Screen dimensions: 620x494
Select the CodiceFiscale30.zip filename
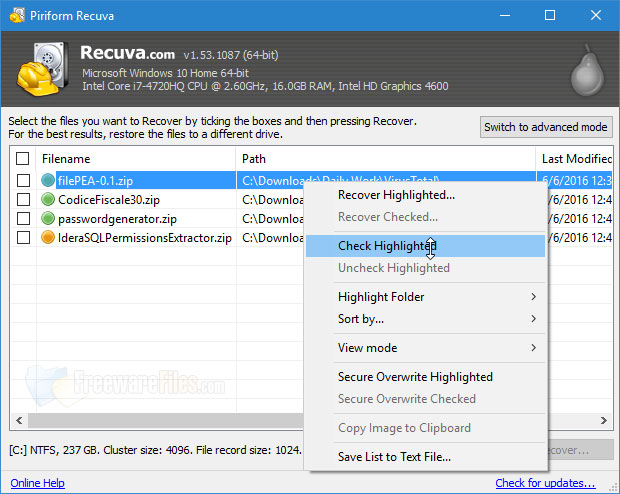tap(109, 200)
